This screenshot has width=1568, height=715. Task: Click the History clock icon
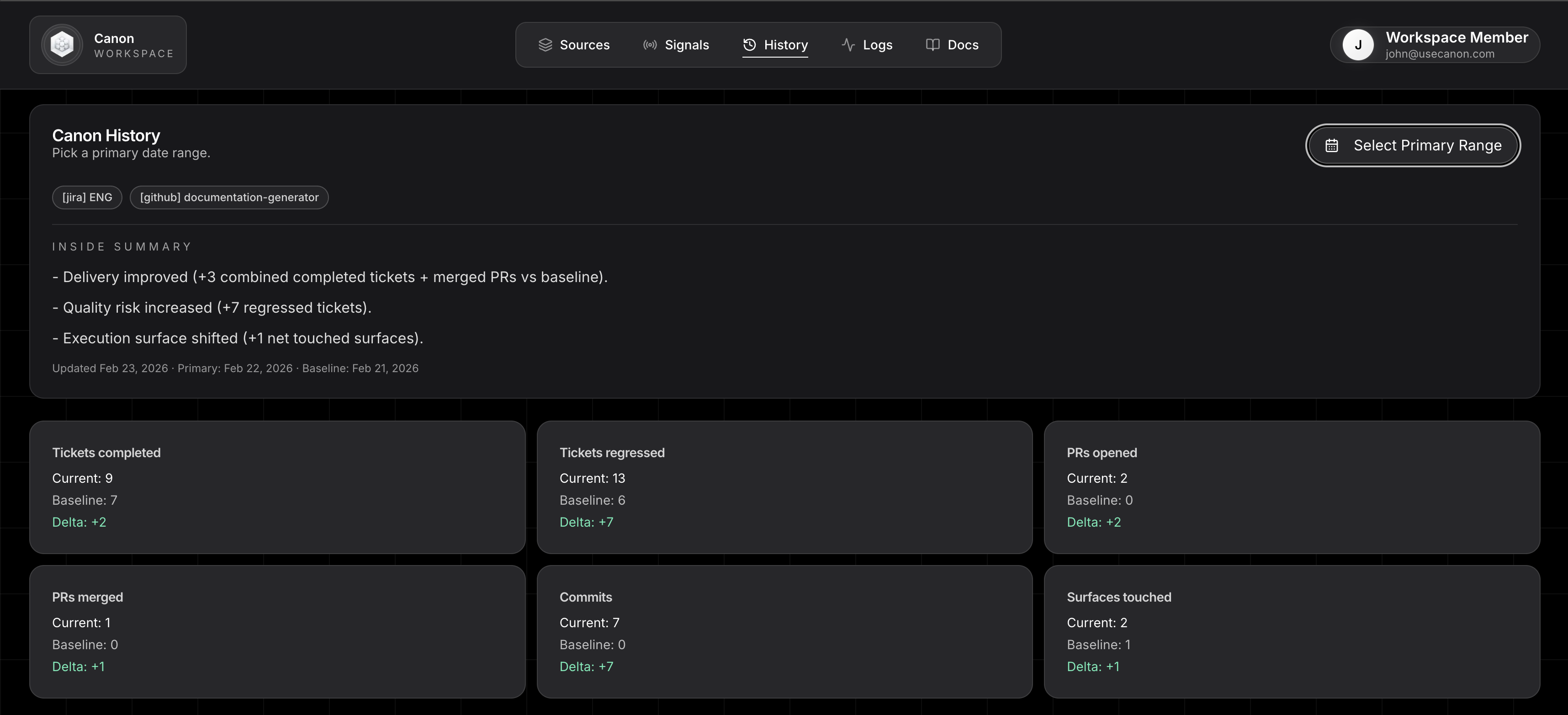click(x=749, y=45)
